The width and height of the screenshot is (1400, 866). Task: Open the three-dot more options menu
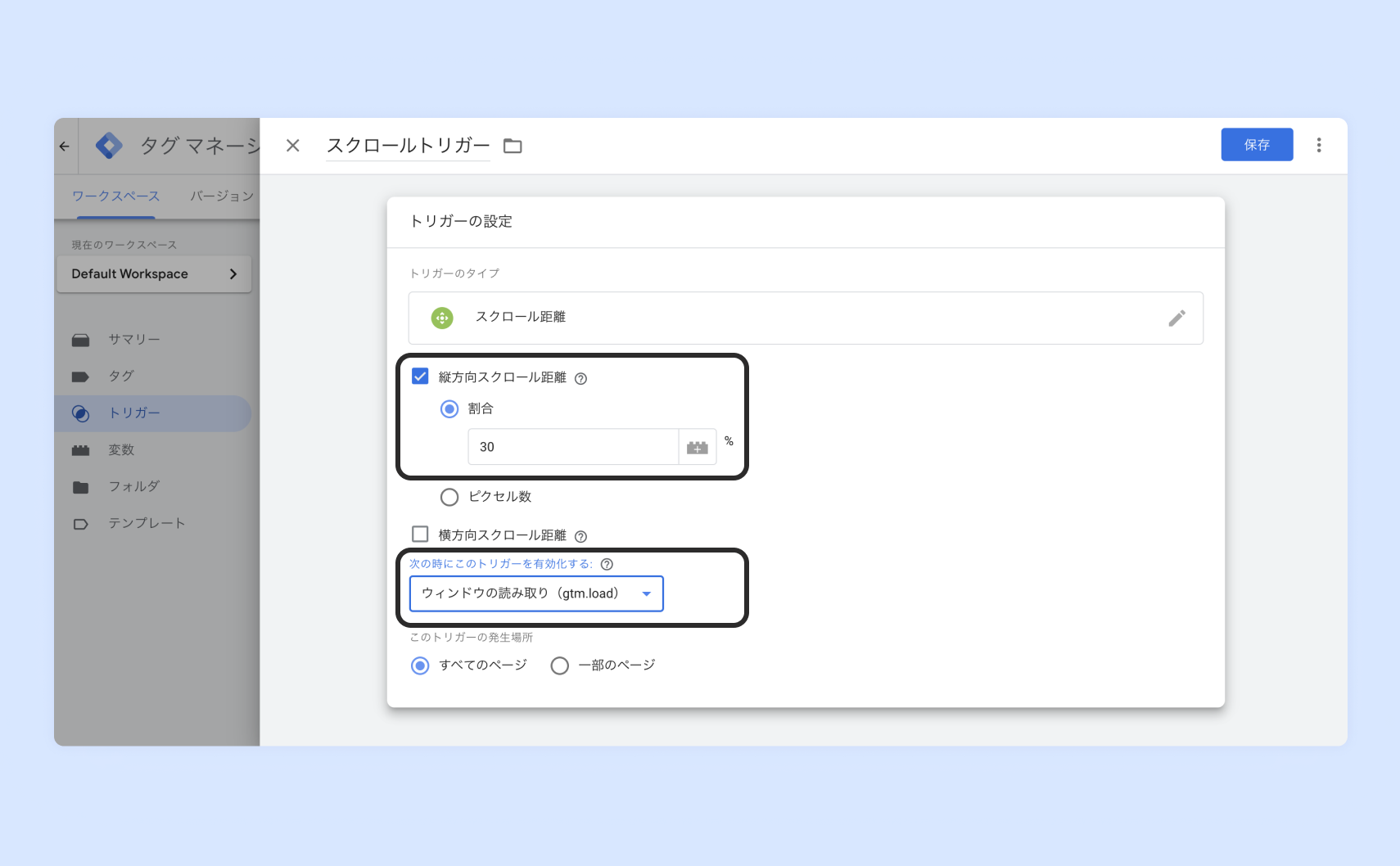click(x=1318, y=145)
